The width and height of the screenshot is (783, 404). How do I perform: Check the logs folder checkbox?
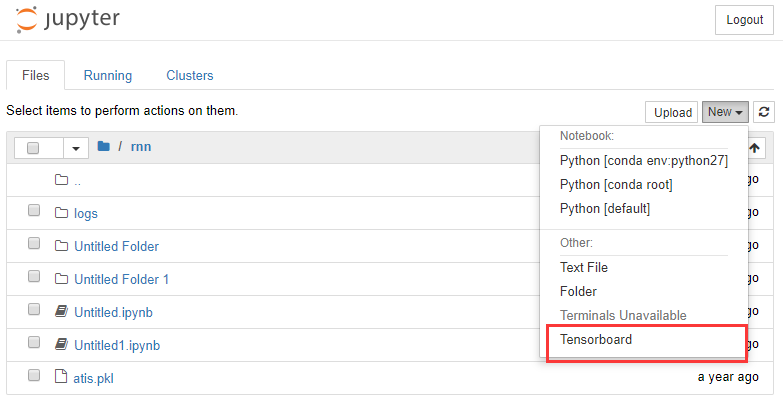[34, 212]
